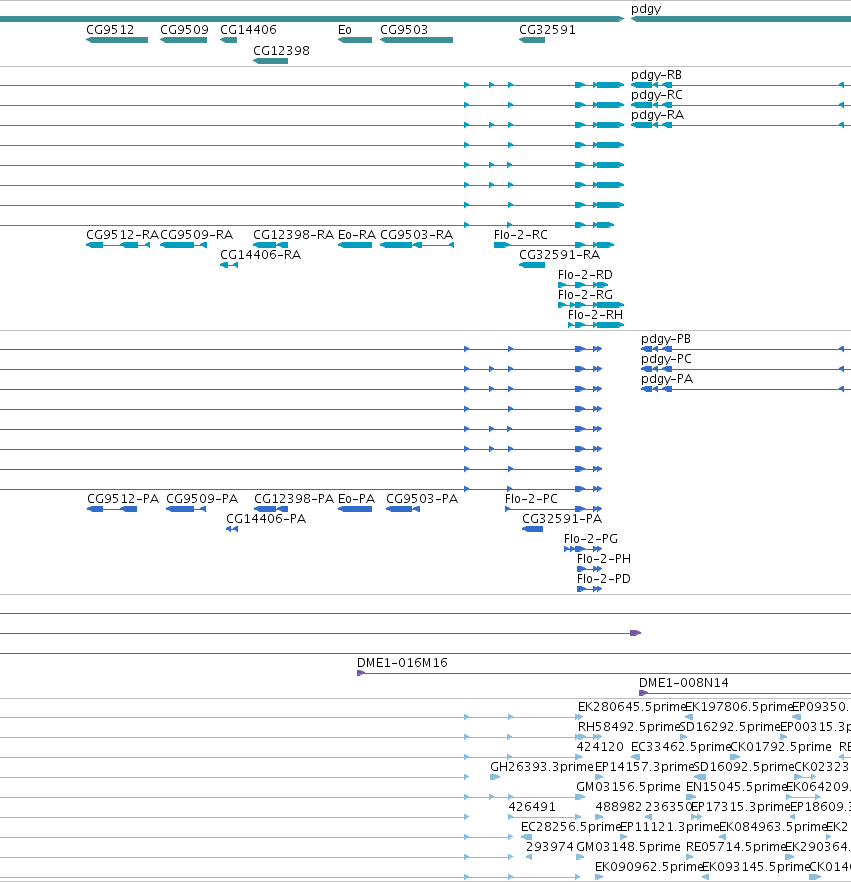This screenshot has width=851, height=882.
Task: Select the CG12398-RA transcript
Action: point(271,245)
